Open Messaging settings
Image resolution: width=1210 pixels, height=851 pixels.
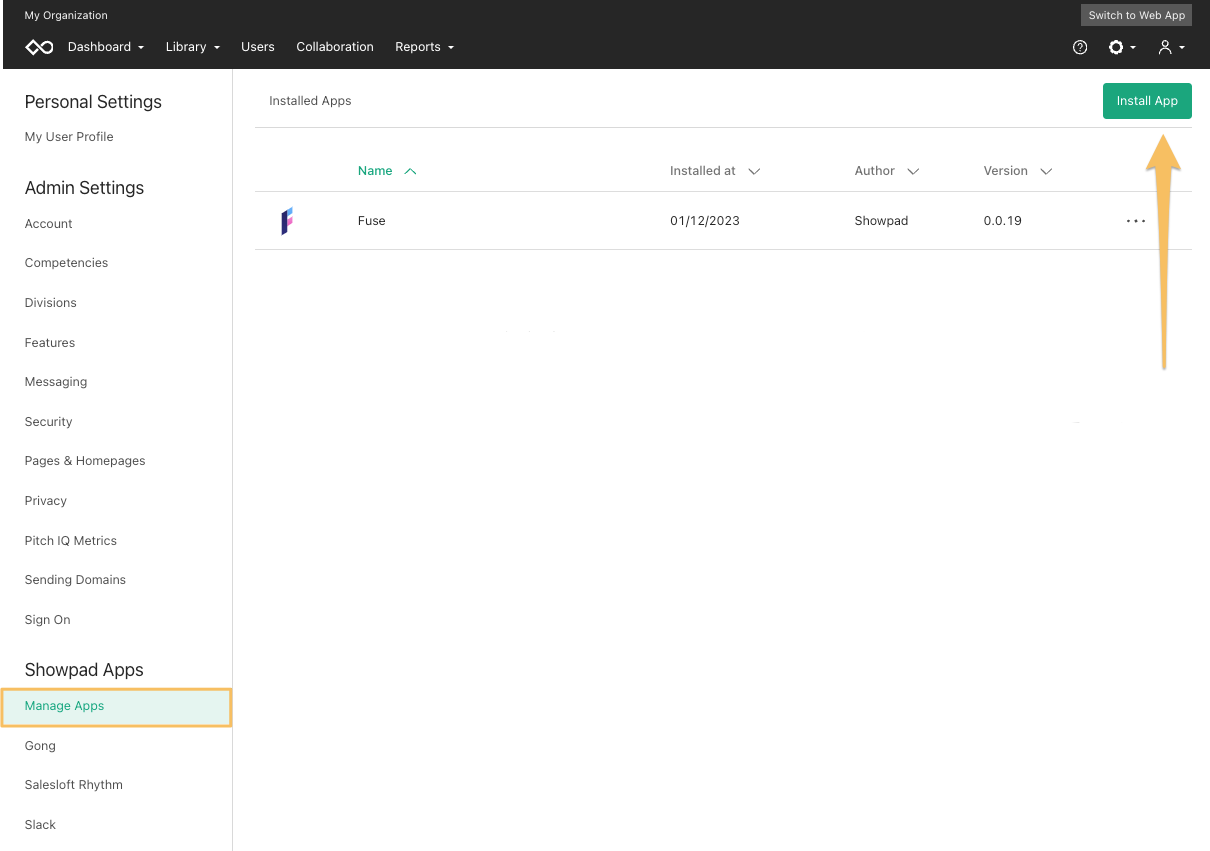[x=56, y=382]
